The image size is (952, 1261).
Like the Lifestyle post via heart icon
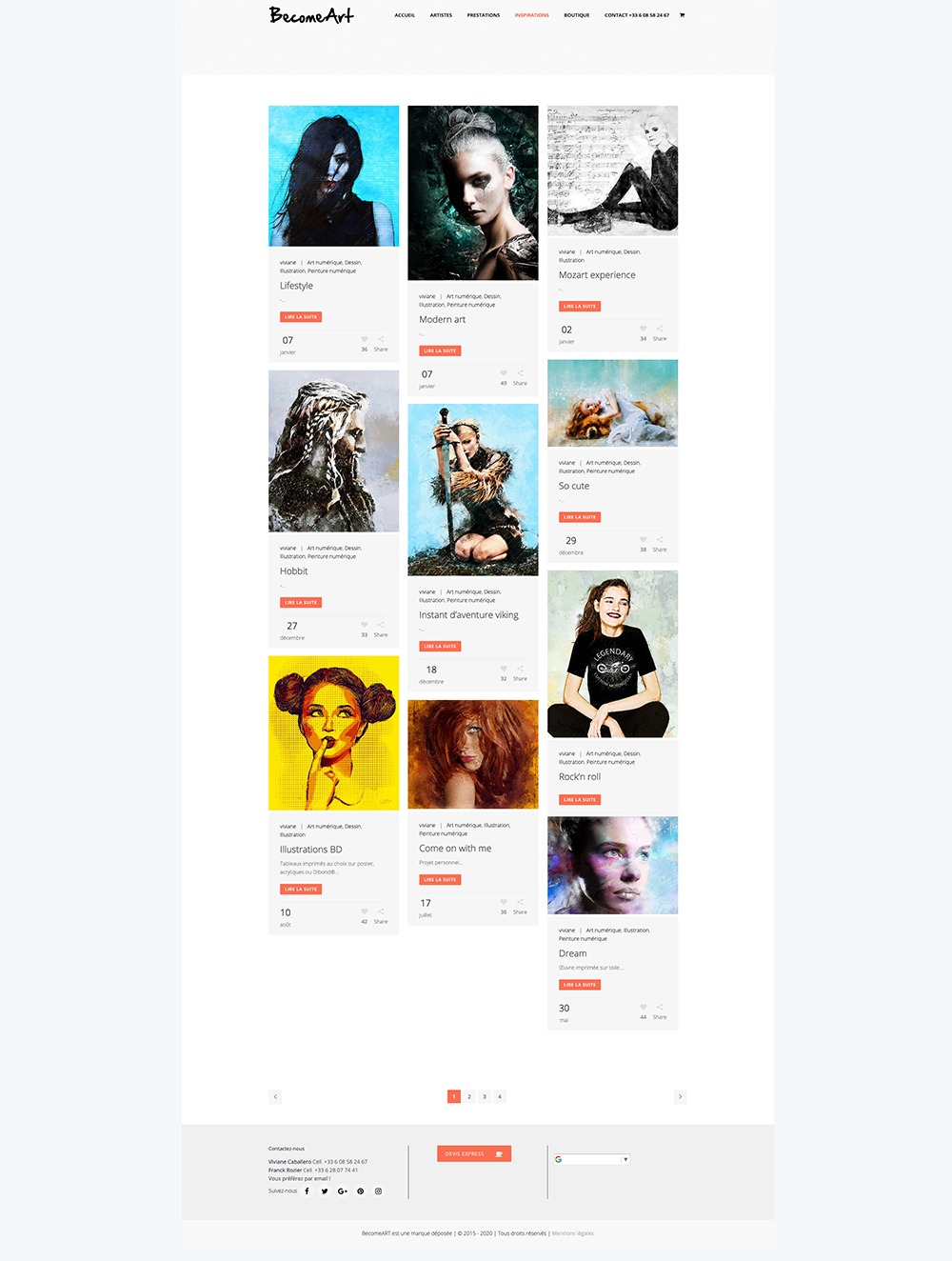click(364, 339)
